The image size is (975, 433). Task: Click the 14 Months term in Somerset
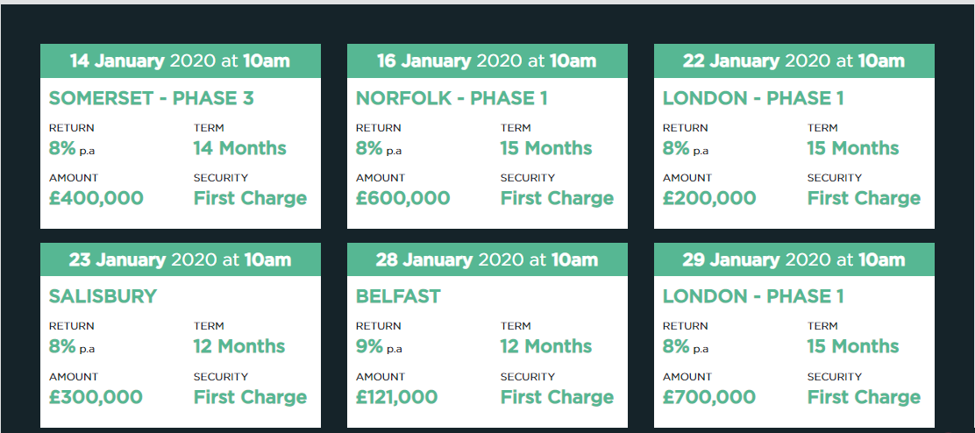click(x=240, y=148)
